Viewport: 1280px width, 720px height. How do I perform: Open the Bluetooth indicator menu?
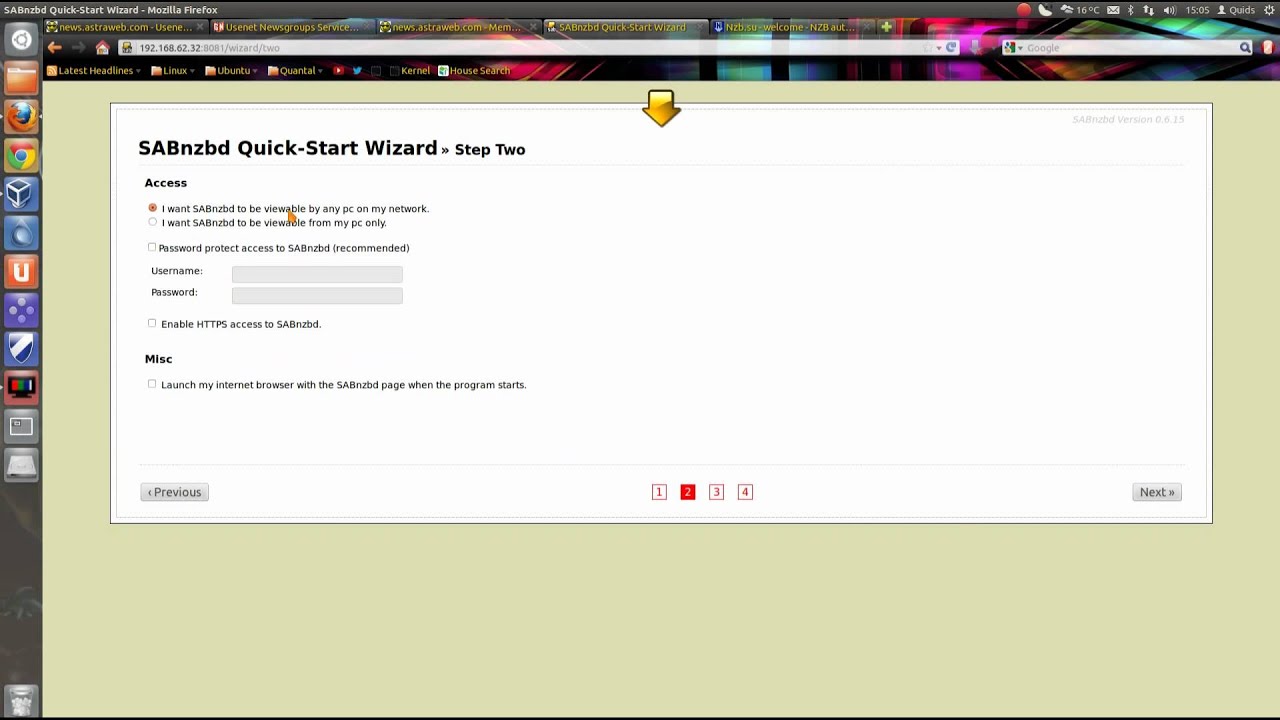1131,10
